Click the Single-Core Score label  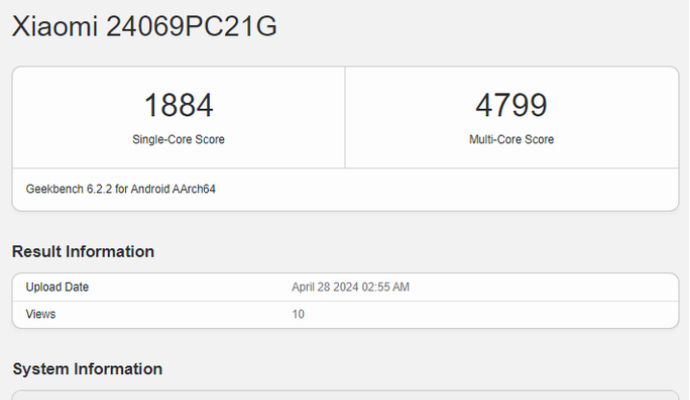click(x=179, y=139)
